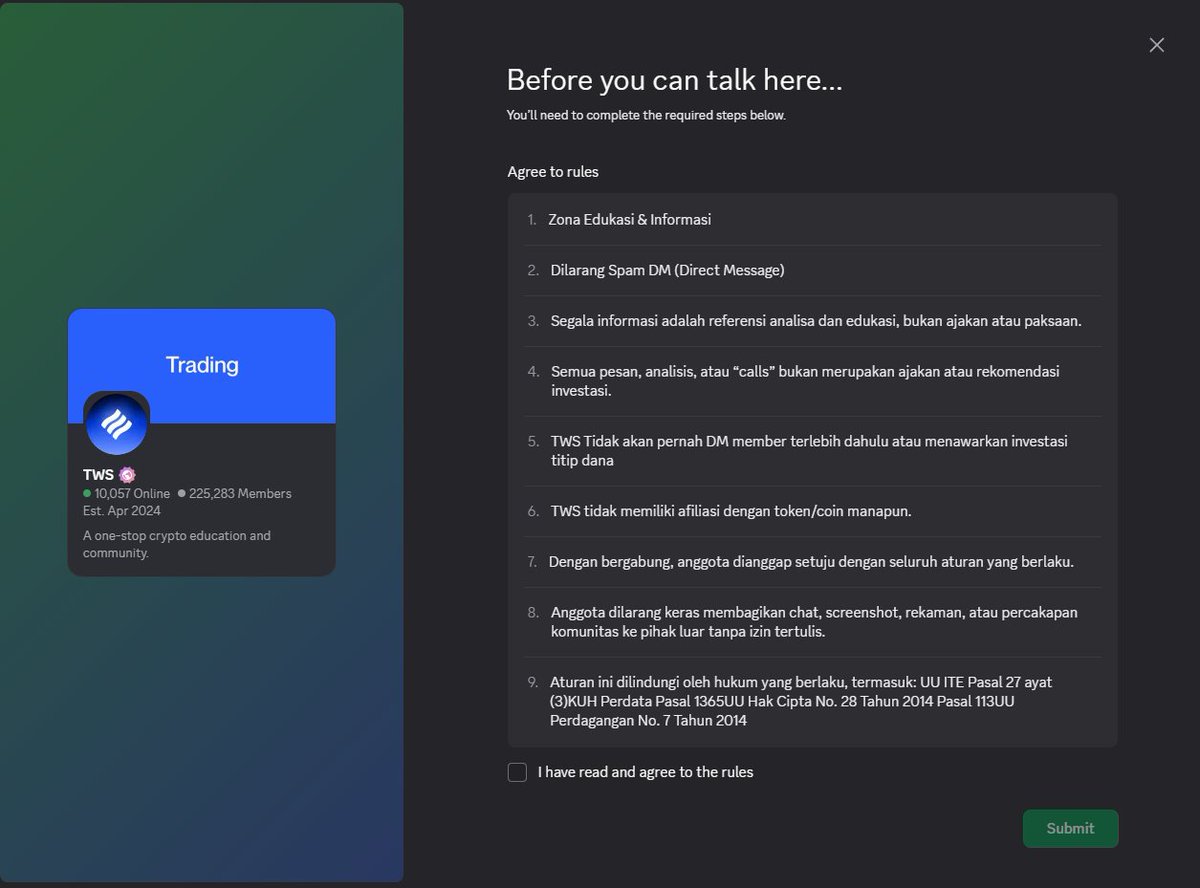Screen dimensions: 1200x888
Task: Click the 'I have read and agree to the rules' label
Action: pyautogui.click(x=645, y=772)
